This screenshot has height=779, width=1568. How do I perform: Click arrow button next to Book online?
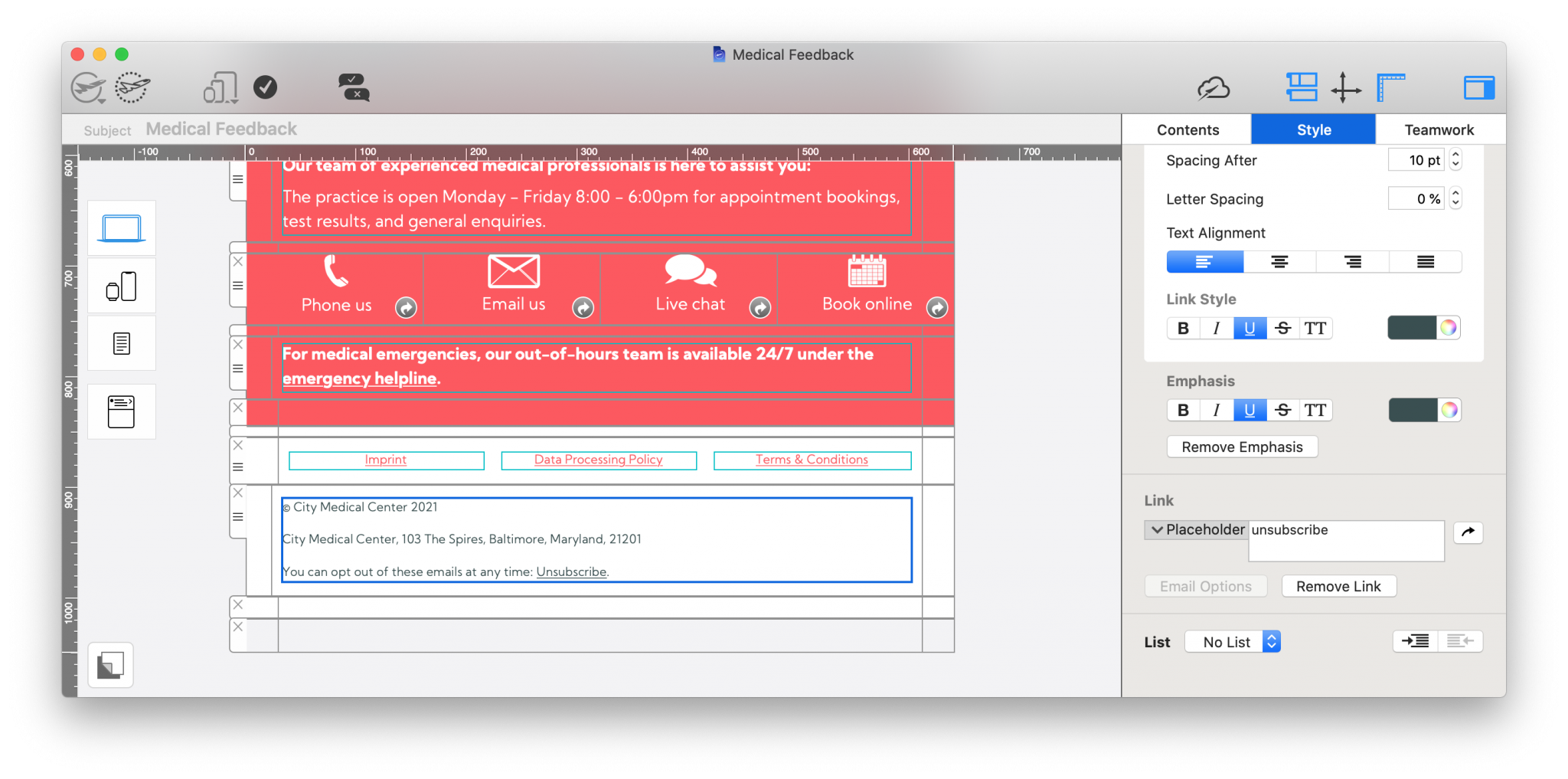point(937,308)
